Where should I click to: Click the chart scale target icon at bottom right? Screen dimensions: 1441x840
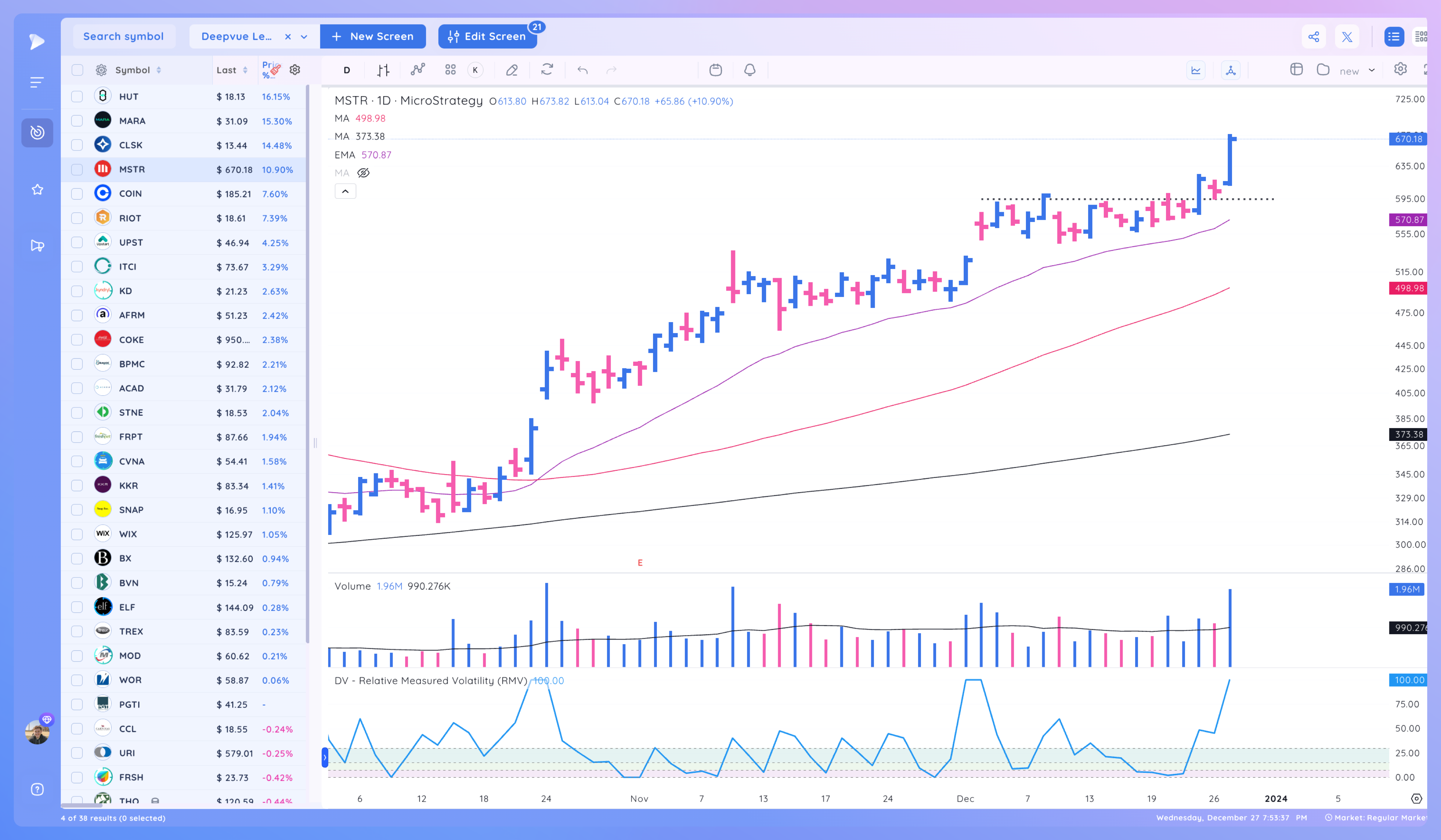click(x=1416, y=798)
